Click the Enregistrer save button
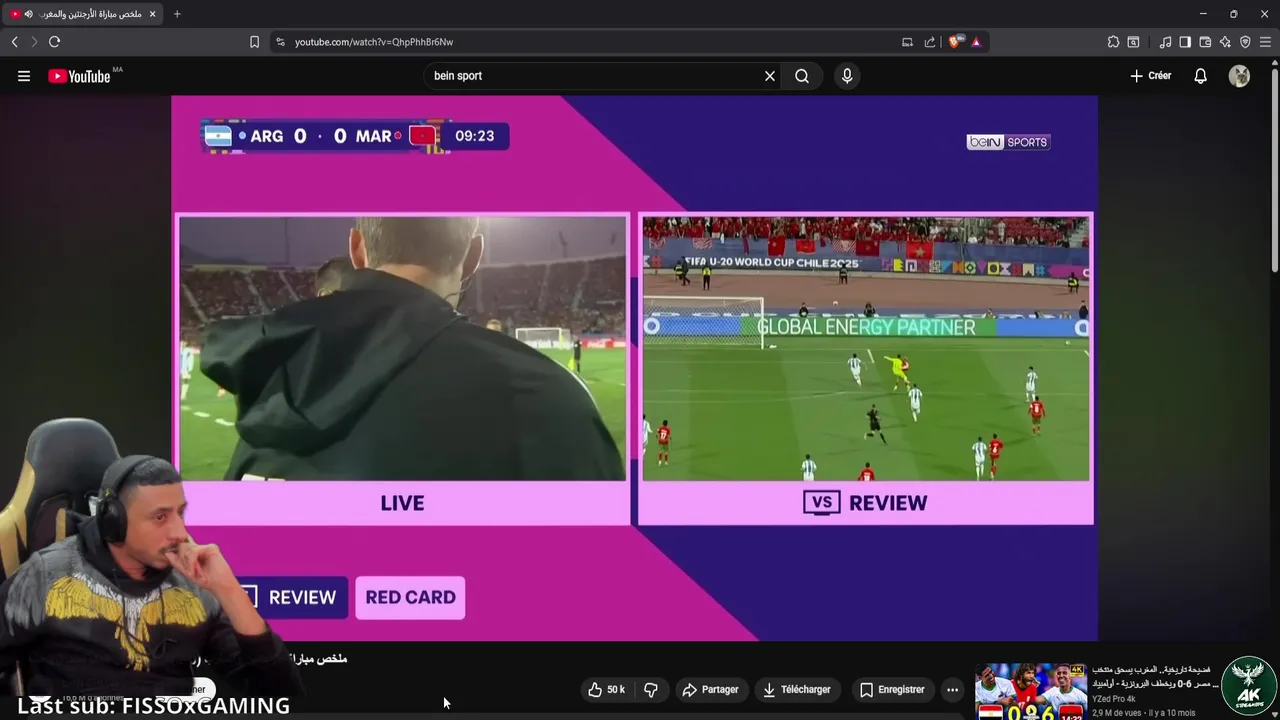 click(x=892, y=690)
